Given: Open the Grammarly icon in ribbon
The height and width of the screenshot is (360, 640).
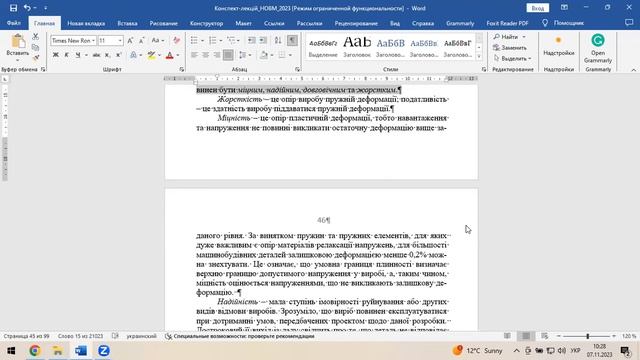Looking at the screenshot, I should tap(598, 40).
